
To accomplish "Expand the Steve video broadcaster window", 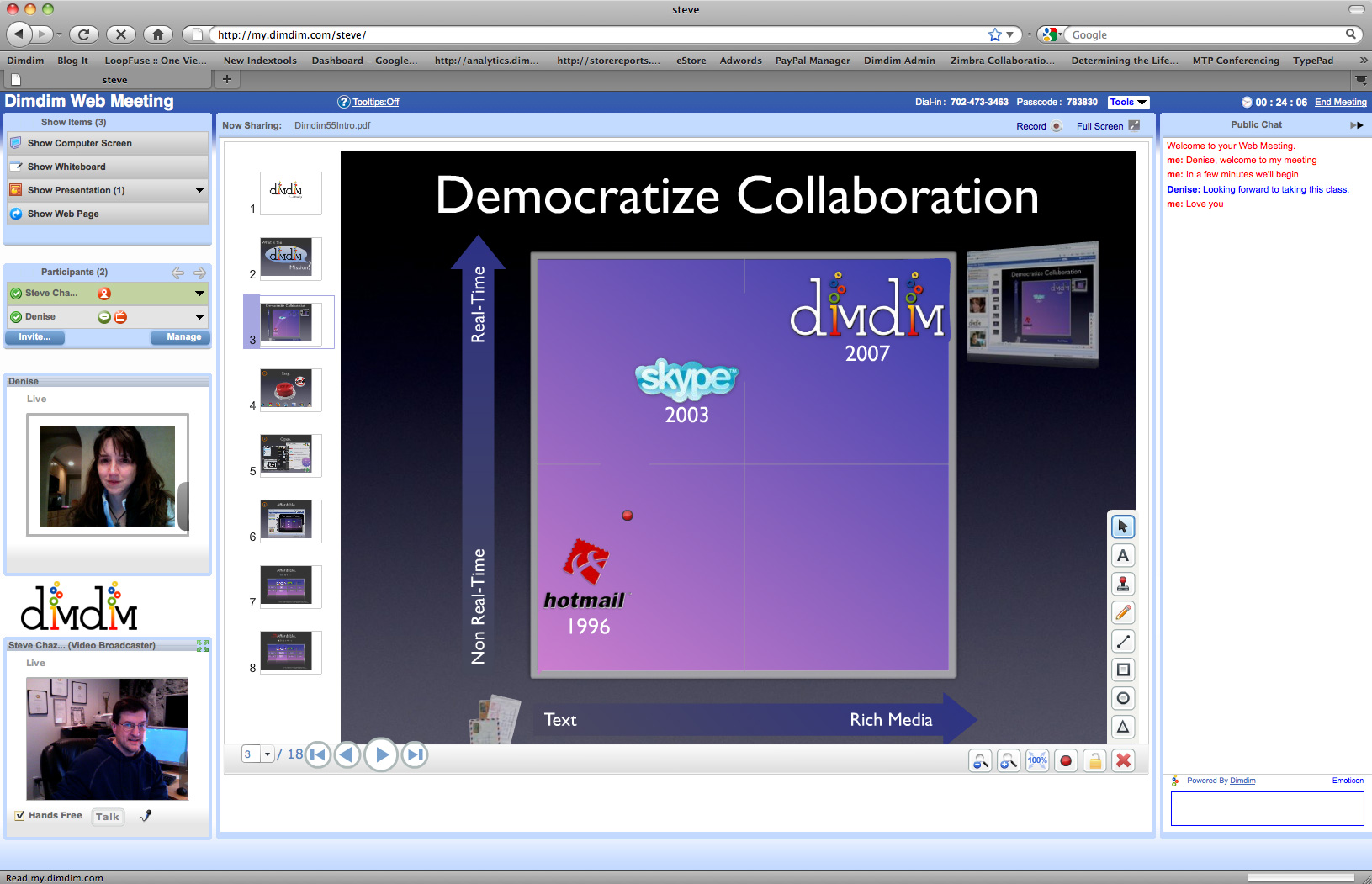I will tap(202, 646).
